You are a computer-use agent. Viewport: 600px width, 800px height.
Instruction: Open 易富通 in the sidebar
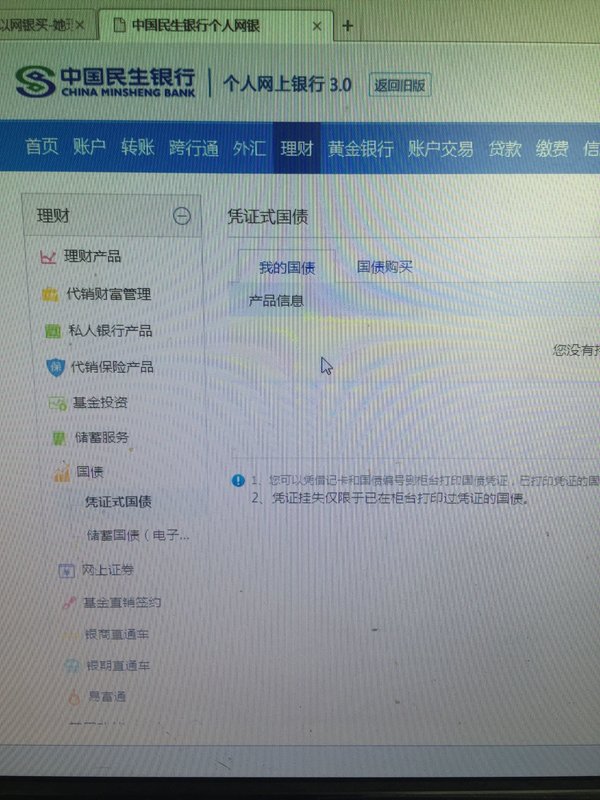[x=107, y=696]
